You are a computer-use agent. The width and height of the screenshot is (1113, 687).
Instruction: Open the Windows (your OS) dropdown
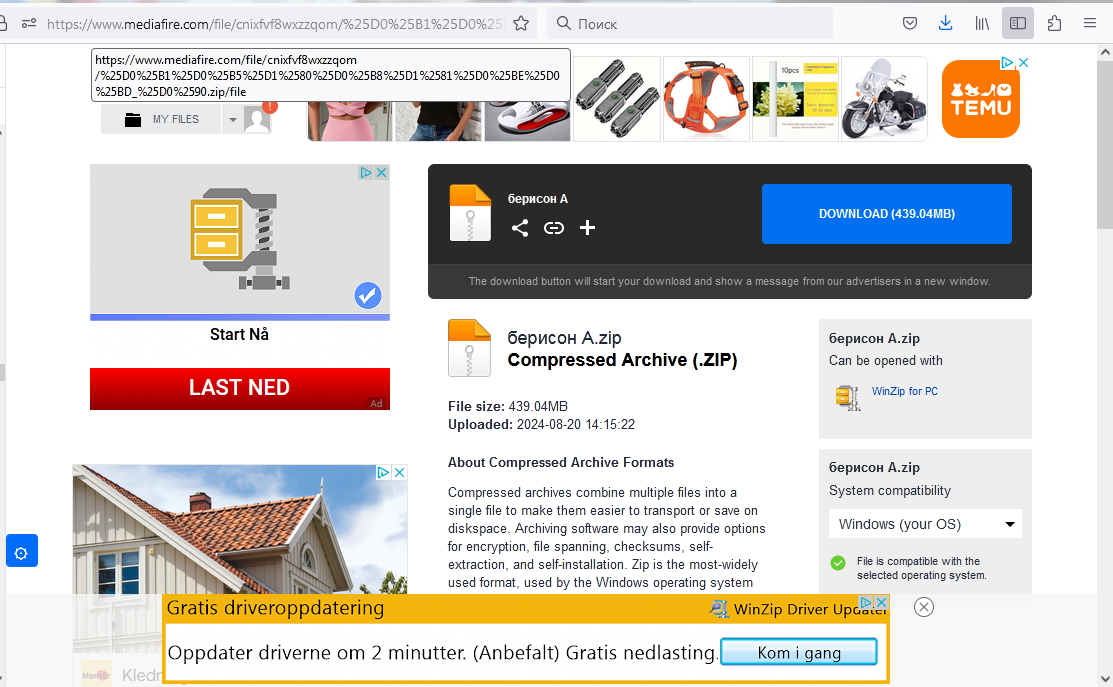pyautogui.click(x=925, y=524)
